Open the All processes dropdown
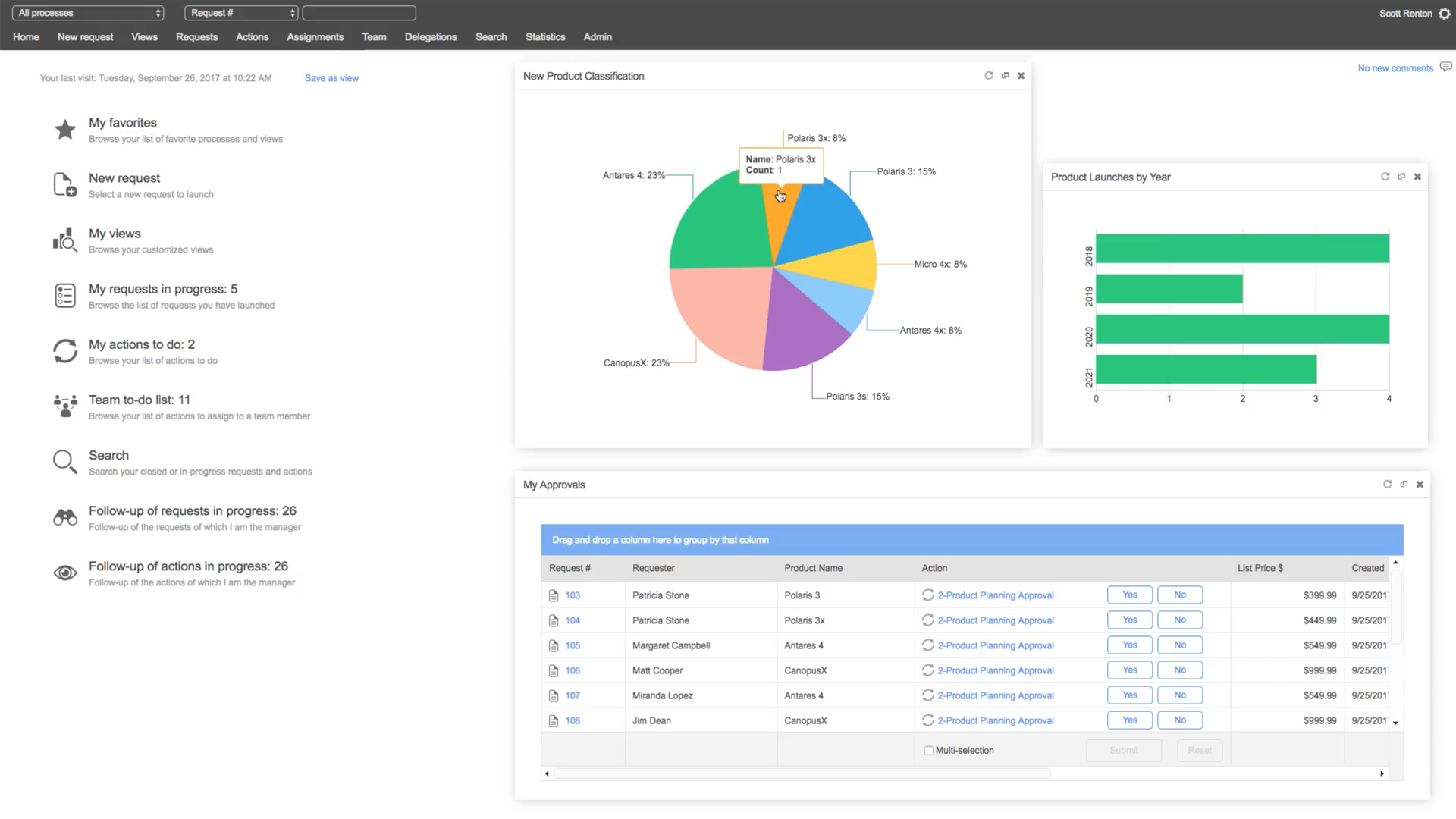 tap(87, 12)
